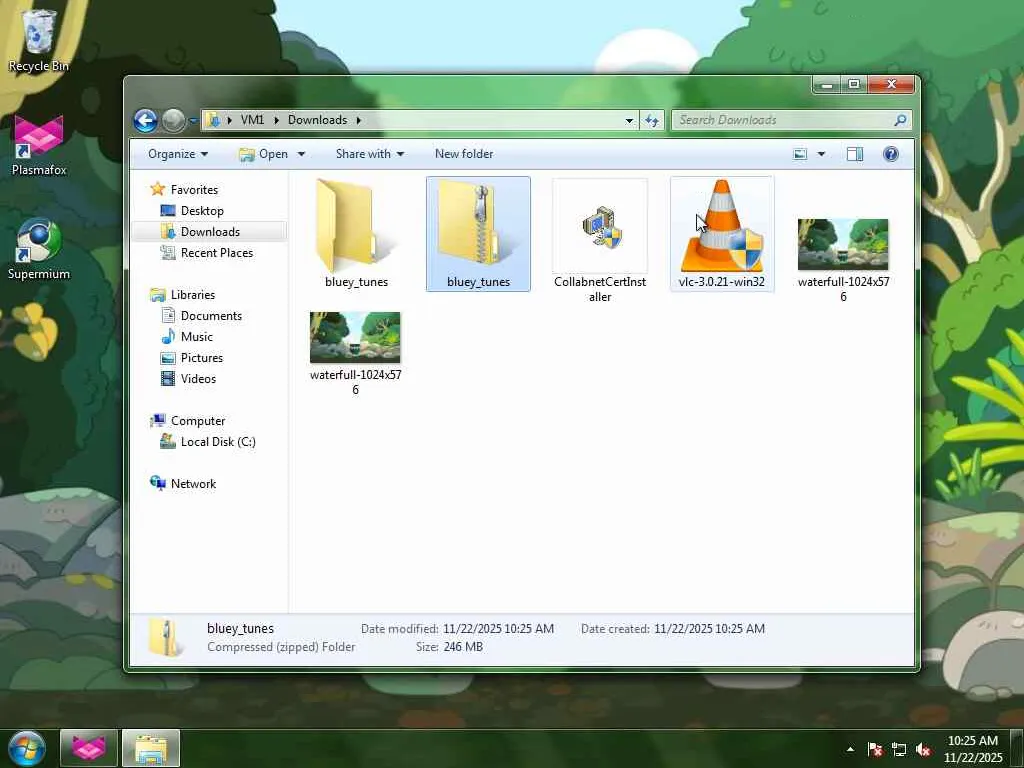The width and height of the screenshot is (1024, 768).
Task: Open the Share with menu
Action: click(x=370, y=154)
